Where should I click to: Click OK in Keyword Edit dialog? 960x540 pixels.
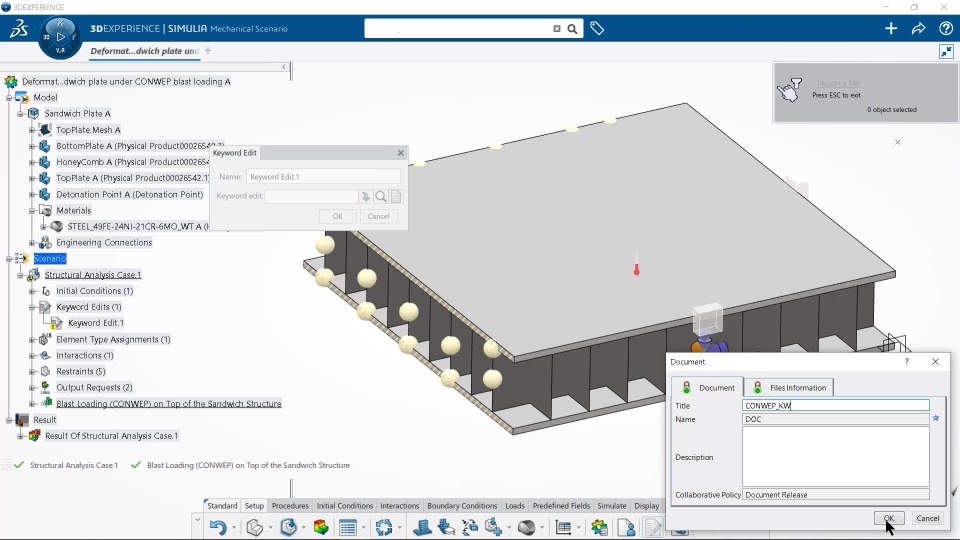pos(337,216)
